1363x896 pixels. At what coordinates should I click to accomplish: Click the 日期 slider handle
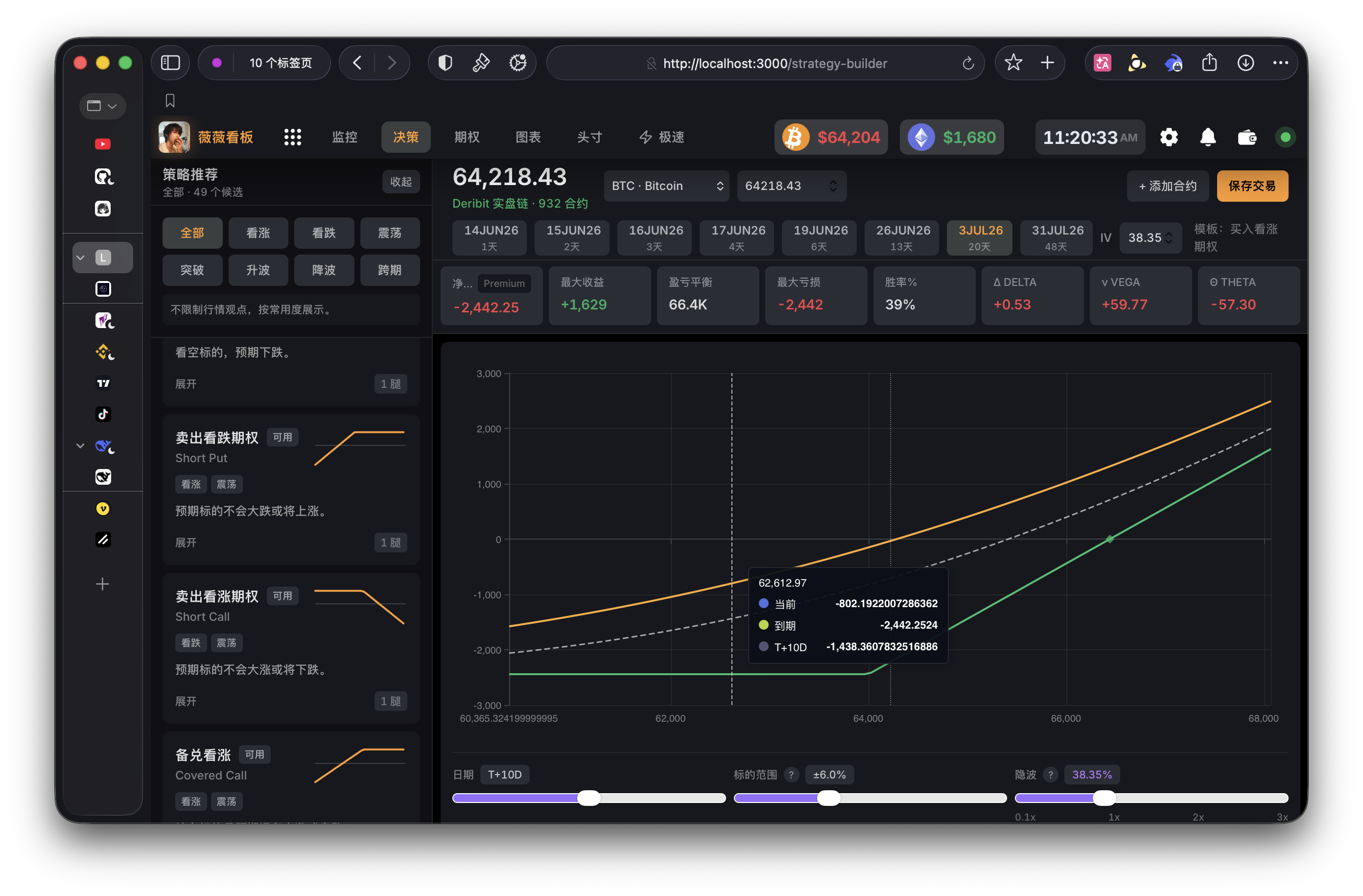click(x=589, y=798)
